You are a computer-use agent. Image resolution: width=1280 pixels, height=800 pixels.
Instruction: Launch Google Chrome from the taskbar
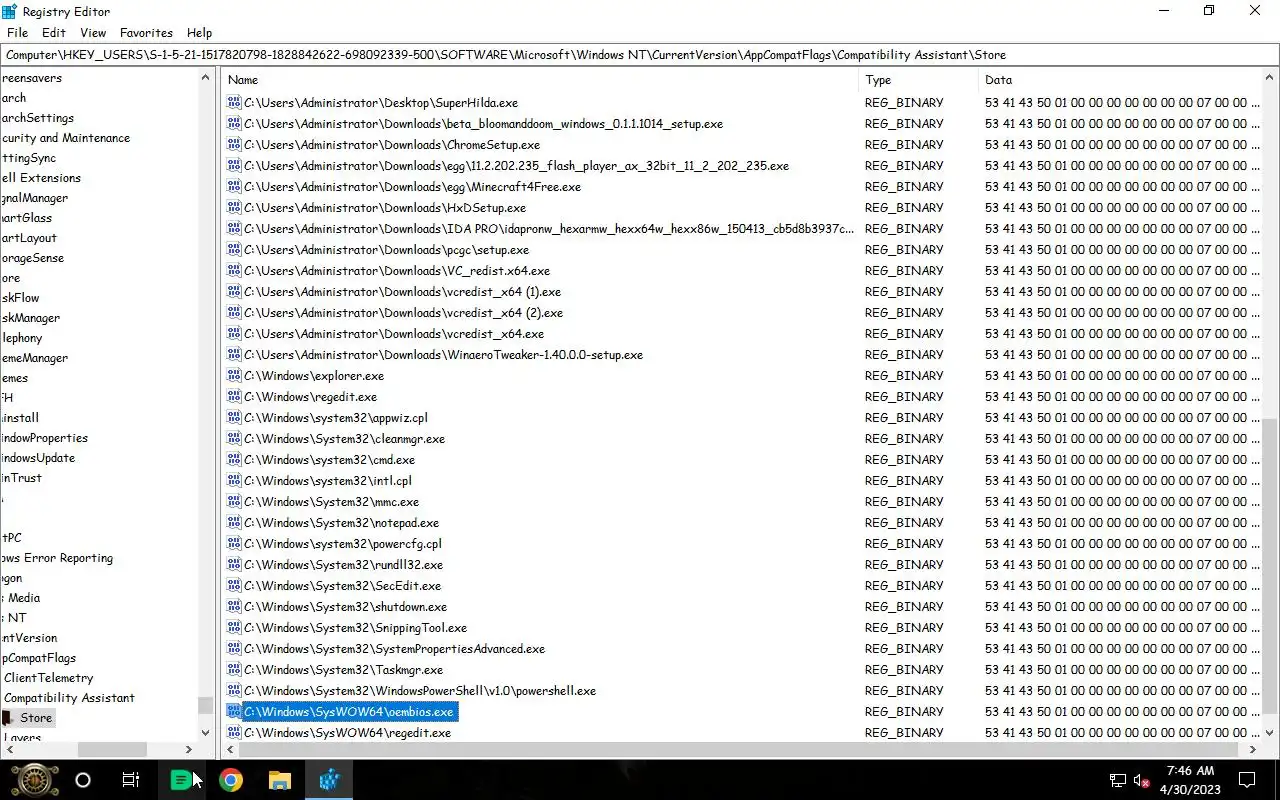[x=231, y=780]
